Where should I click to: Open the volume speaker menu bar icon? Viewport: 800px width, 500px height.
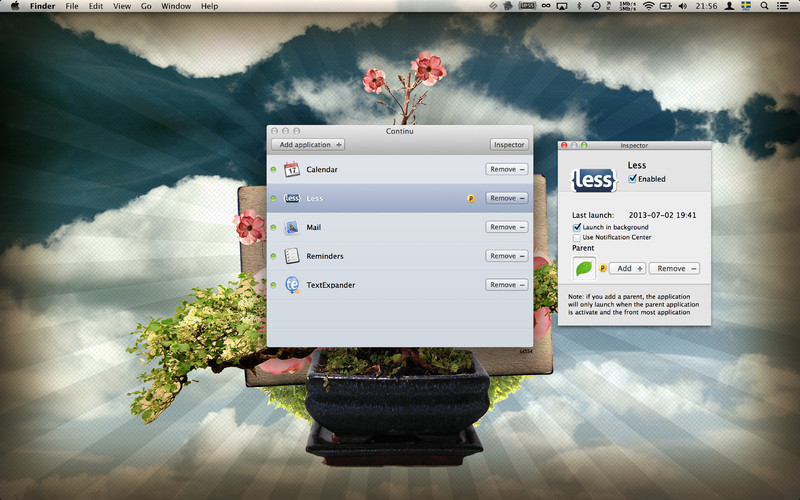683,6
